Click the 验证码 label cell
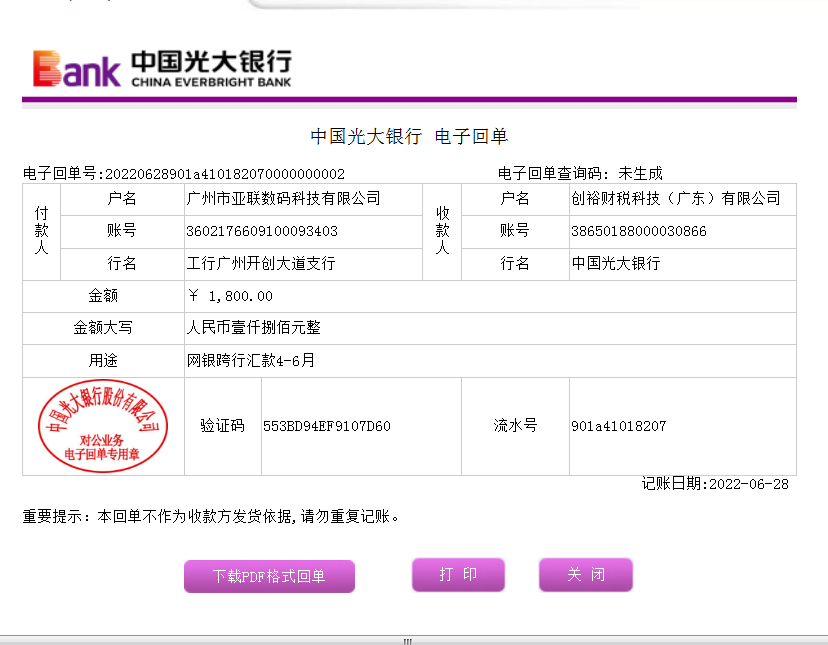 tap(222, 426)
